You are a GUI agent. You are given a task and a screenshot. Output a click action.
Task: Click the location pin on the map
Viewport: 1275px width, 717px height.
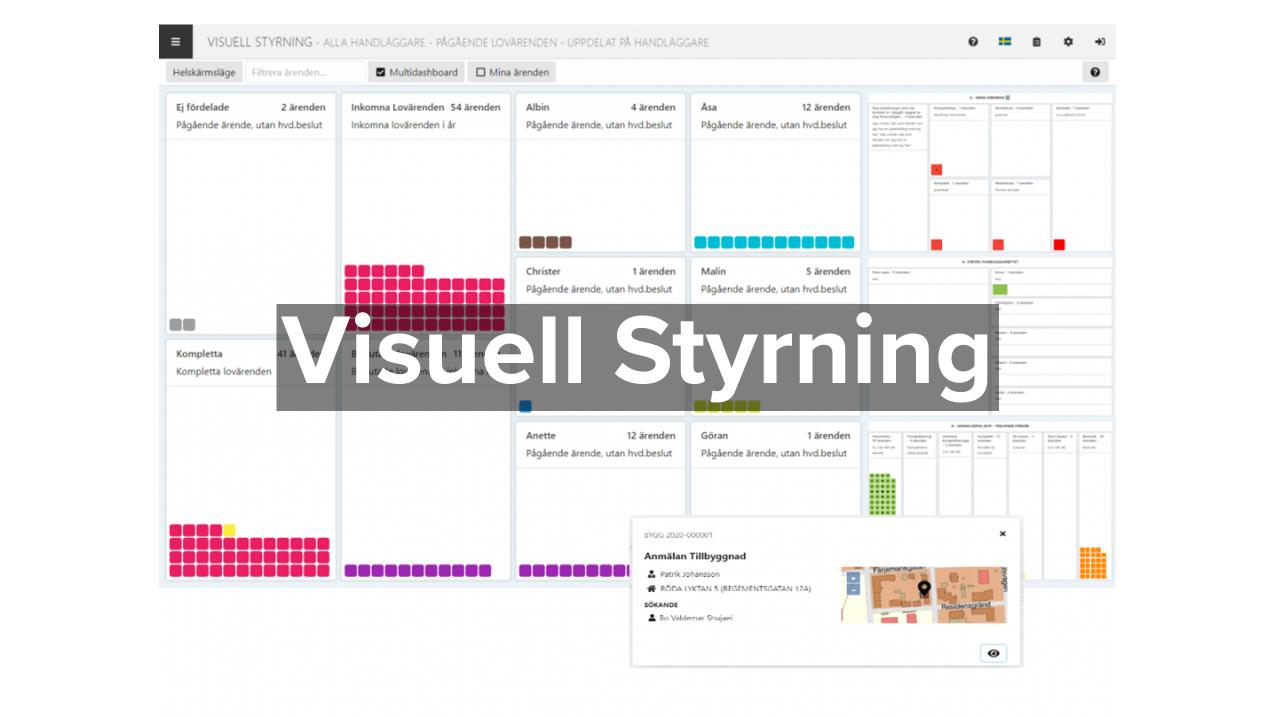(x=924, y=588)
